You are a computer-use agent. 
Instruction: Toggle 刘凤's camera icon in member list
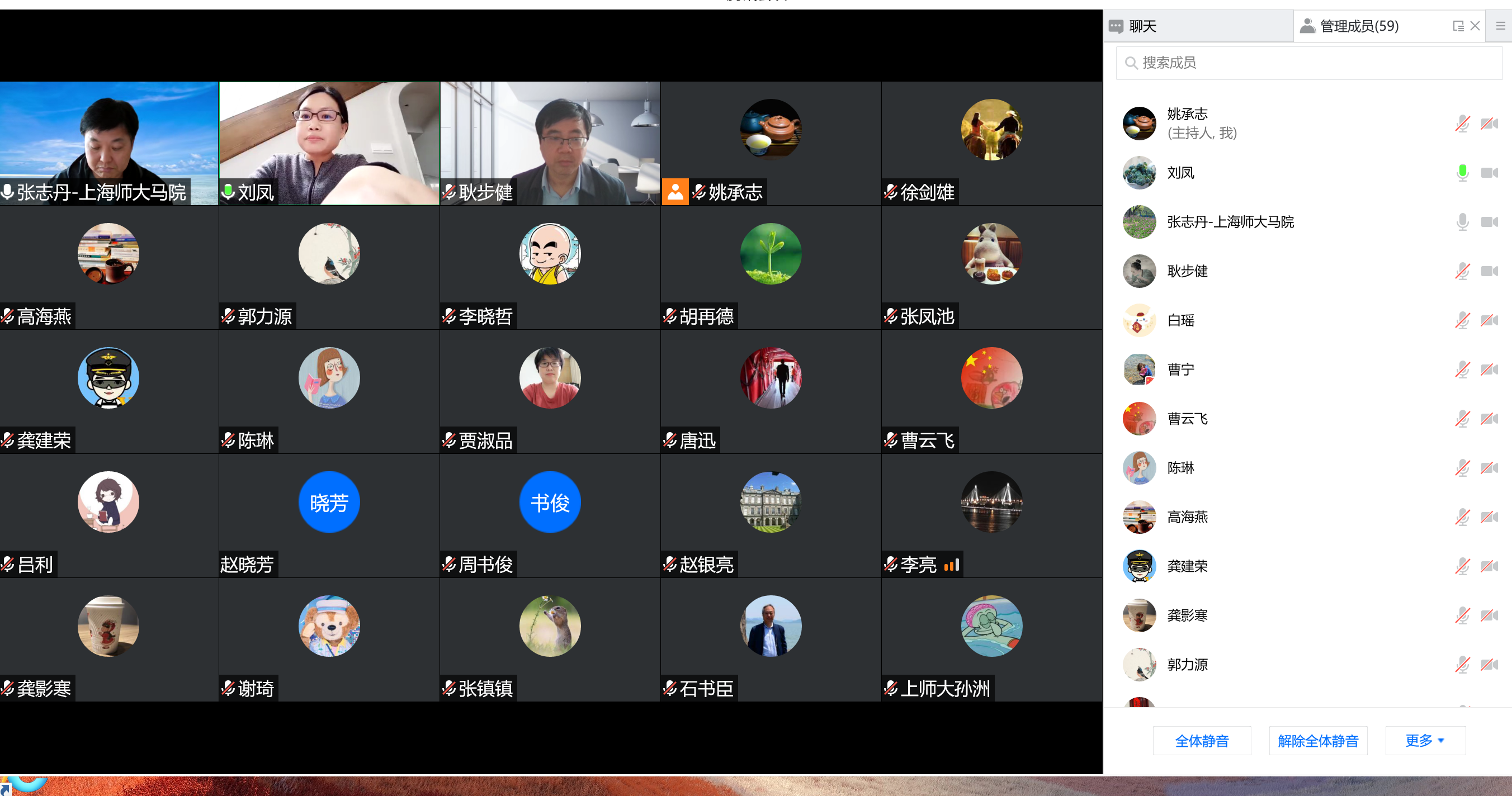pos(1489,173)
